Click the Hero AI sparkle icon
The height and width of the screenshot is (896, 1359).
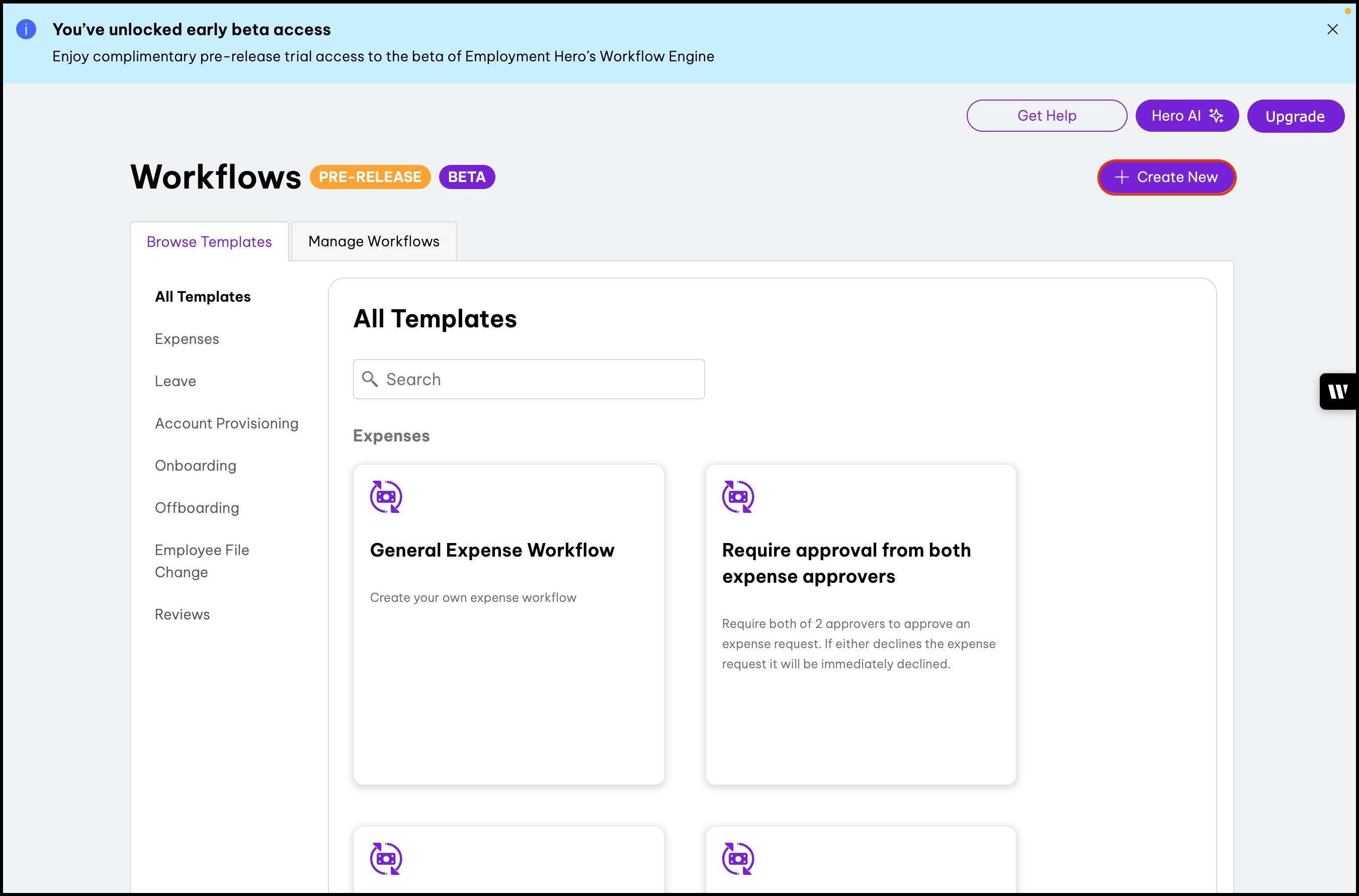click(1216, 116)
